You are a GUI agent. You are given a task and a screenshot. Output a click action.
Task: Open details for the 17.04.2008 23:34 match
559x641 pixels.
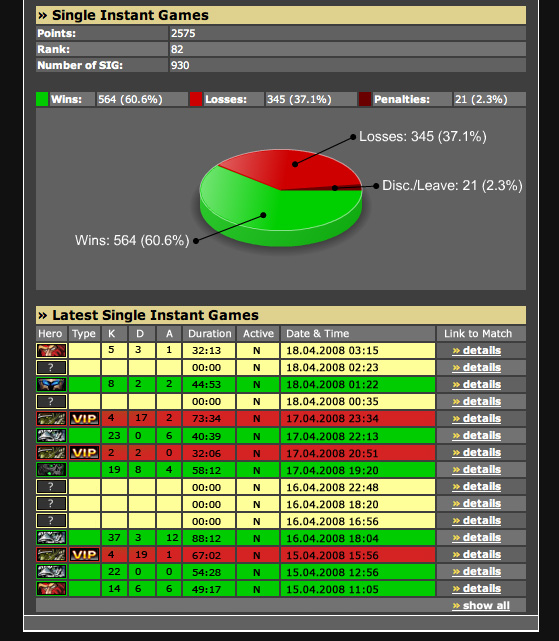click(476, 419)
